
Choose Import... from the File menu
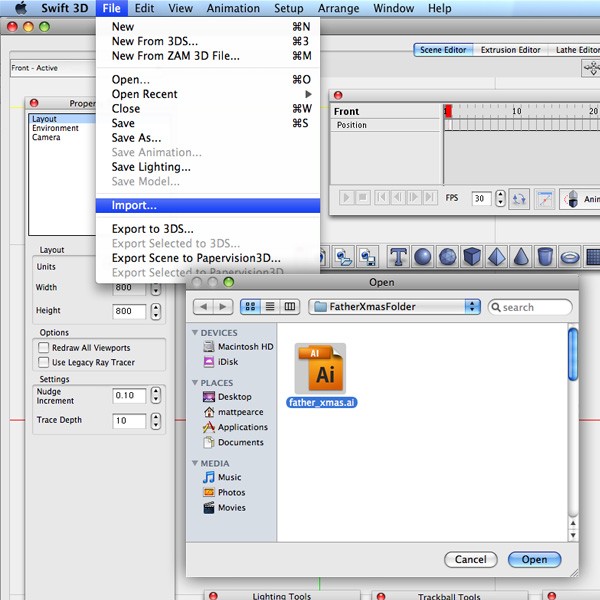tap(134, 205)
